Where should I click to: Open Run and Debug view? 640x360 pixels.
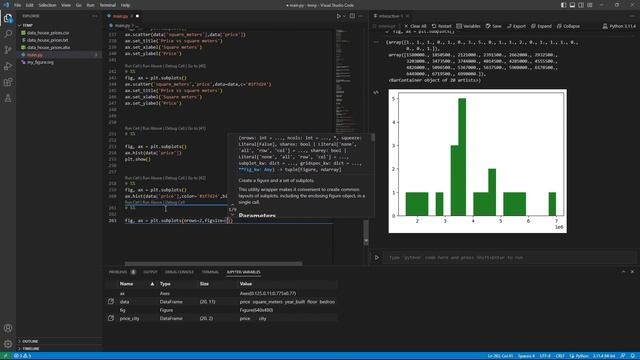point(8,66)
